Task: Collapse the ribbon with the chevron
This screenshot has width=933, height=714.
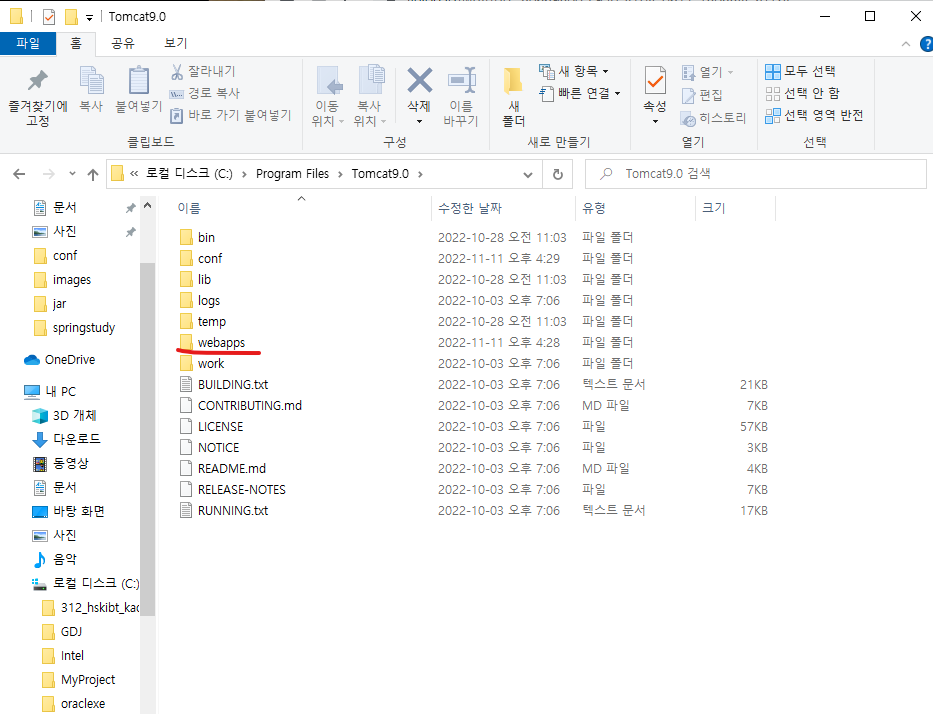Action: click(x=906, y=44)
